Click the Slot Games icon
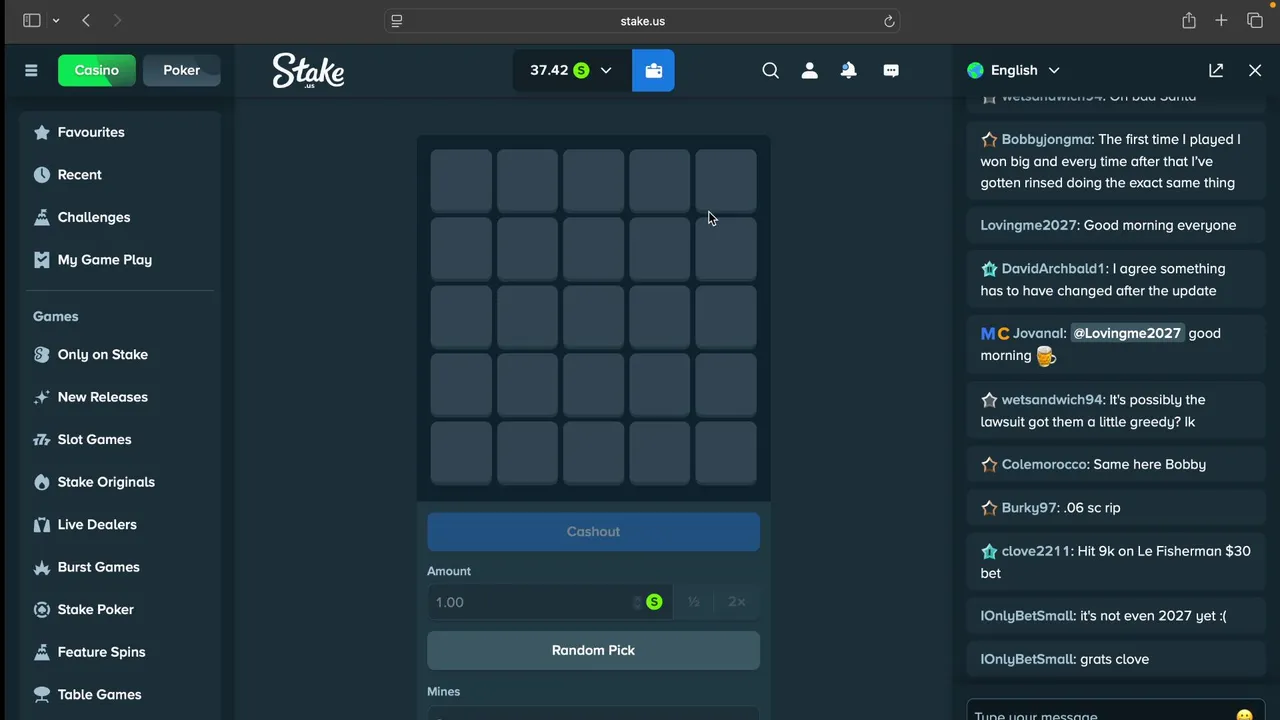Image resolution: width=1280 pixels, height=720 pixels. click(x=41, y=440)
